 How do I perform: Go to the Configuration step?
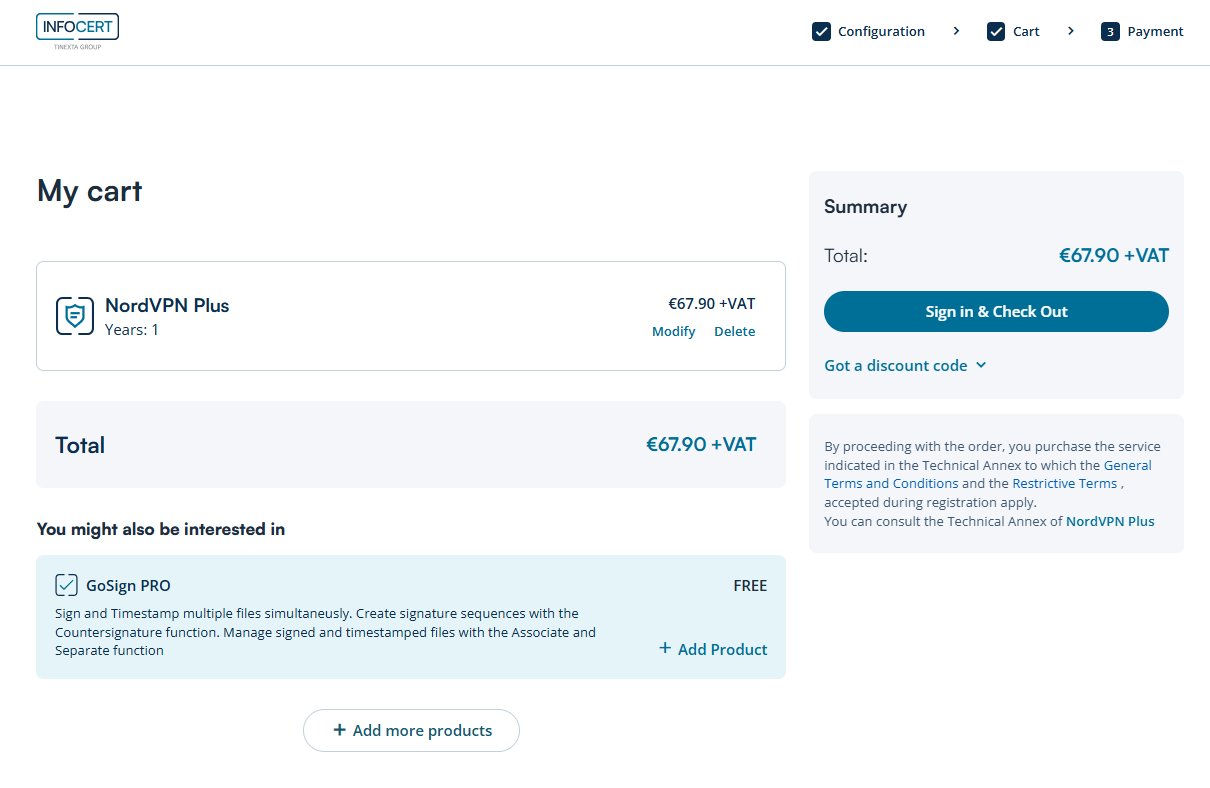pyautogui.click(x=881, y=32)
